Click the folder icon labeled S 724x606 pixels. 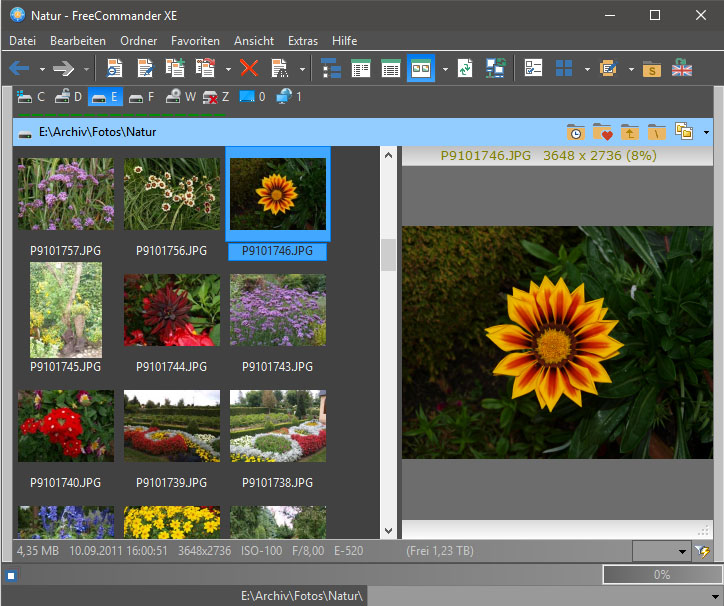click(x=652, y=69)
